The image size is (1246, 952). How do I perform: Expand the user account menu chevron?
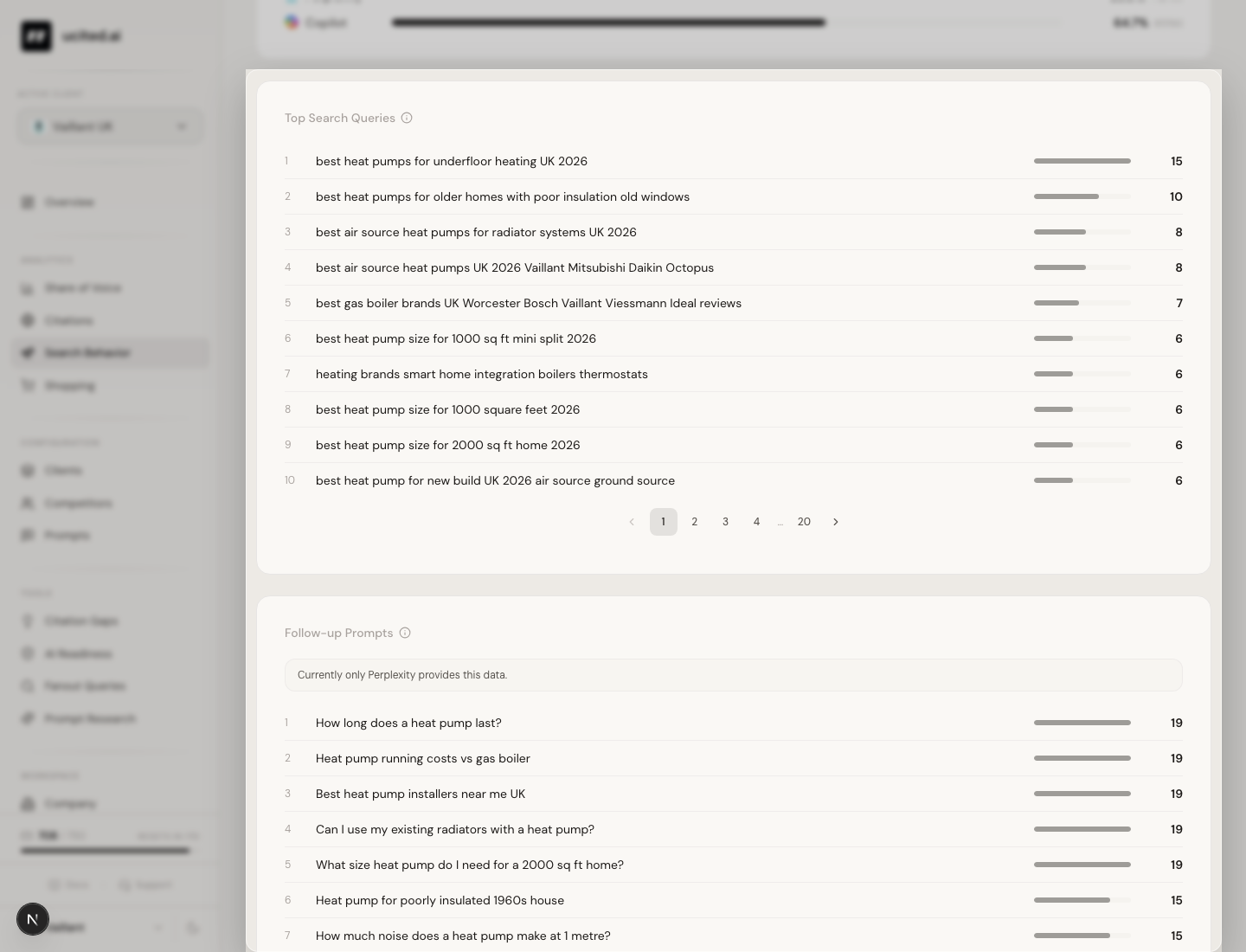(x=158, y=928)
